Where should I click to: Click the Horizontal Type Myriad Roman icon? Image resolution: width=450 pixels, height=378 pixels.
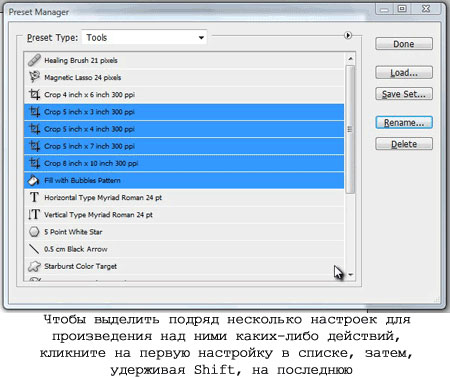(34, 197)
